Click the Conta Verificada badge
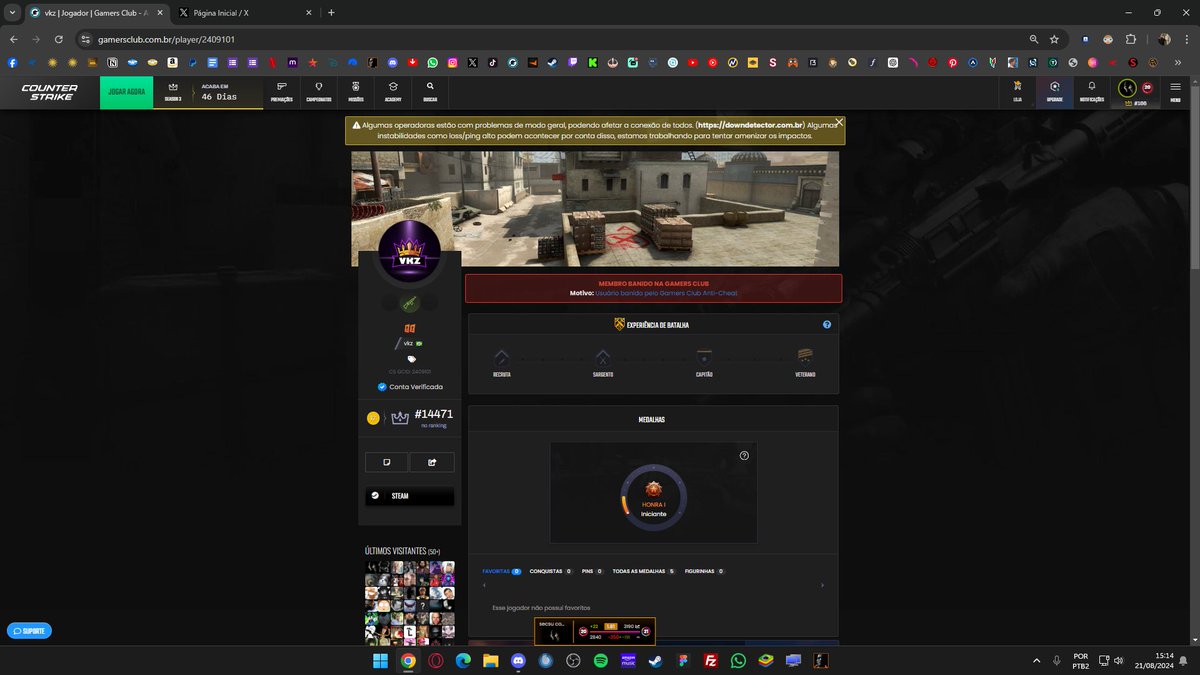Image resolution: width=1200 pixels, height=675 pixels. pos(410,387)
